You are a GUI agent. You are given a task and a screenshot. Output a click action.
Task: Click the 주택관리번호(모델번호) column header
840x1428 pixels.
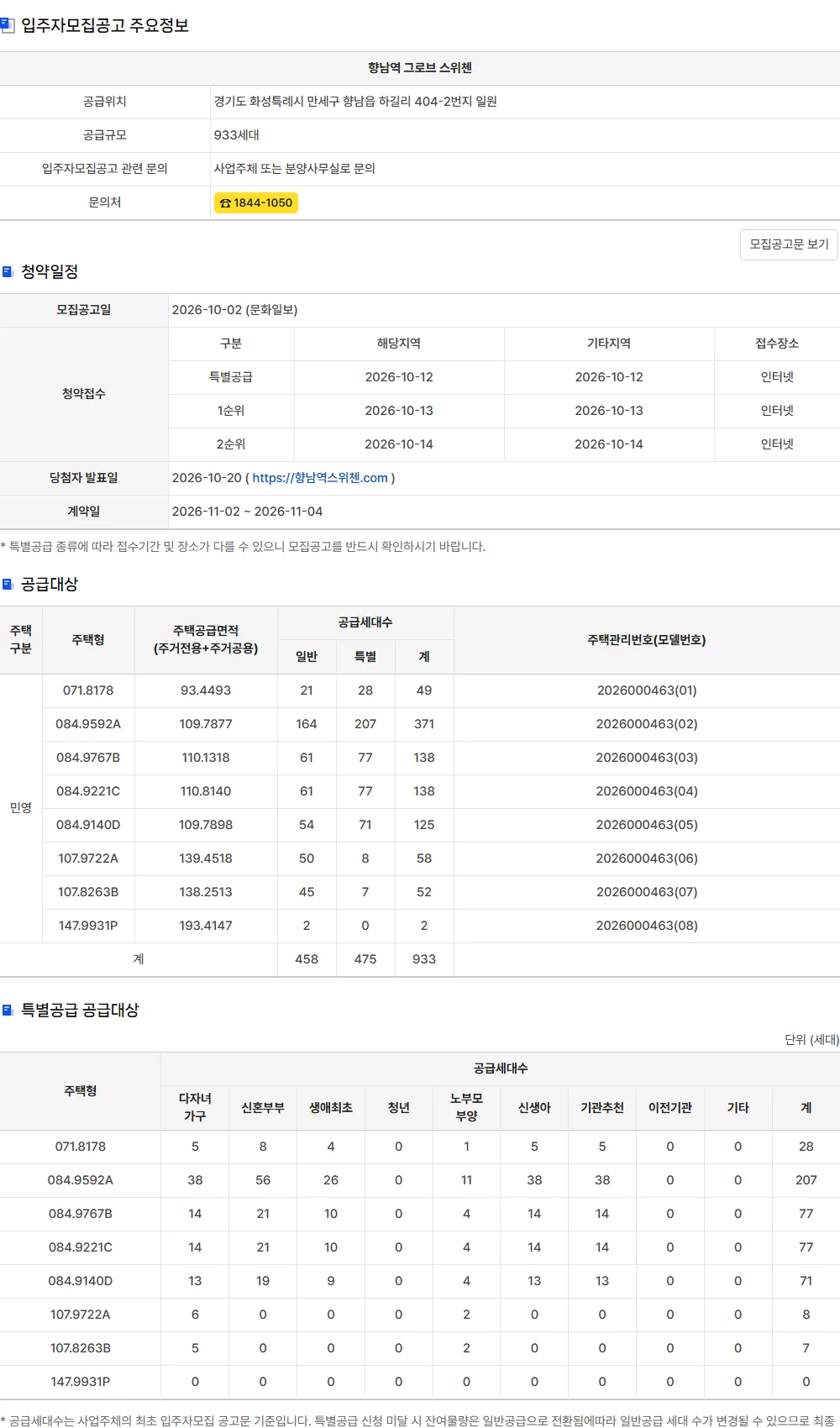coord(647,640)
